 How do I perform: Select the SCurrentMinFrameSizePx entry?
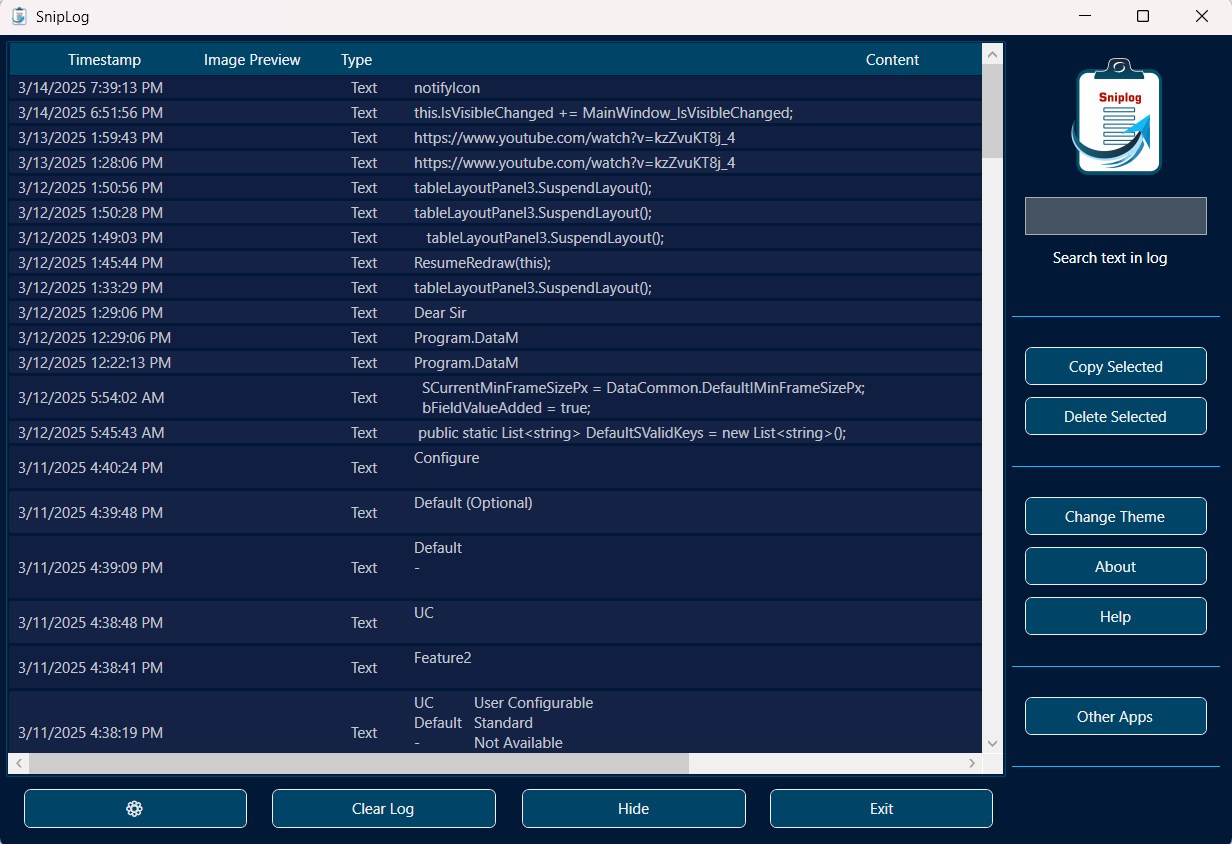click(x=496, y=398)
